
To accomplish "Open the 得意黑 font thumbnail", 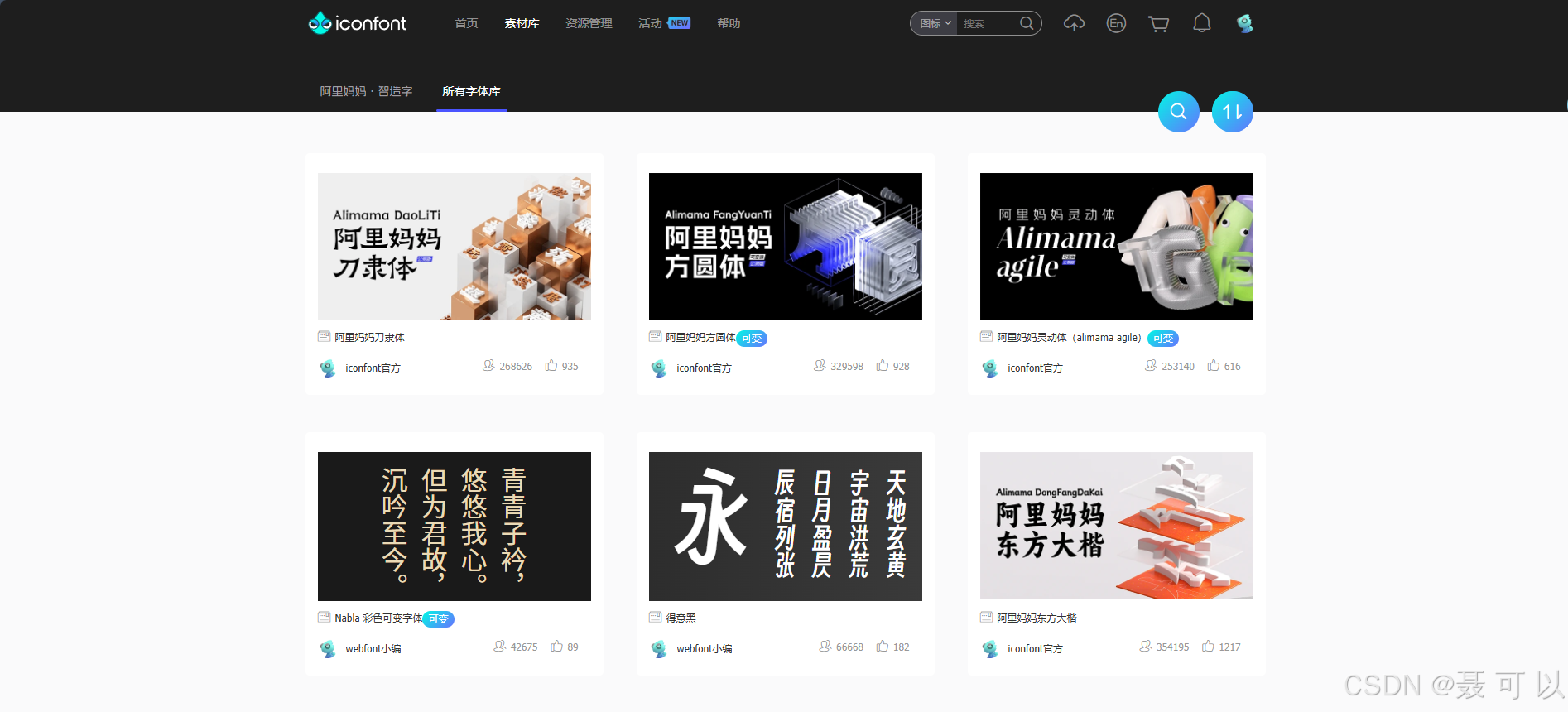I will pyautogui.click(x=786, y=527).
